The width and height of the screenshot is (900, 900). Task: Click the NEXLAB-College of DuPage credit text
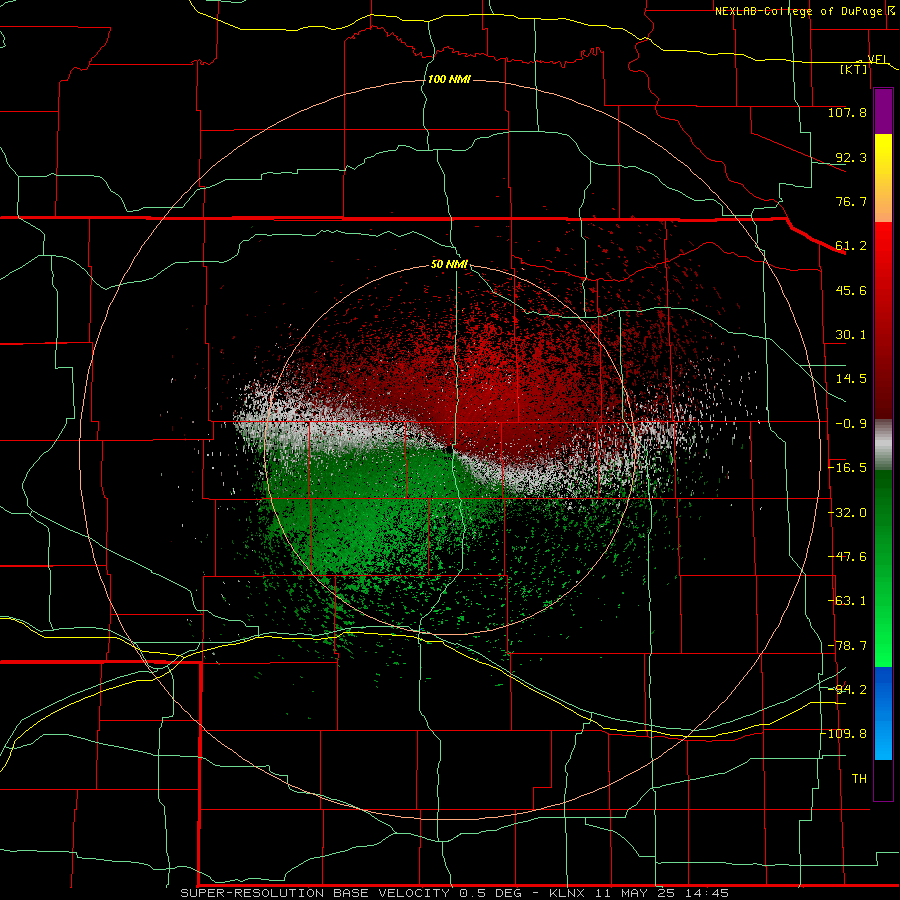798,11
